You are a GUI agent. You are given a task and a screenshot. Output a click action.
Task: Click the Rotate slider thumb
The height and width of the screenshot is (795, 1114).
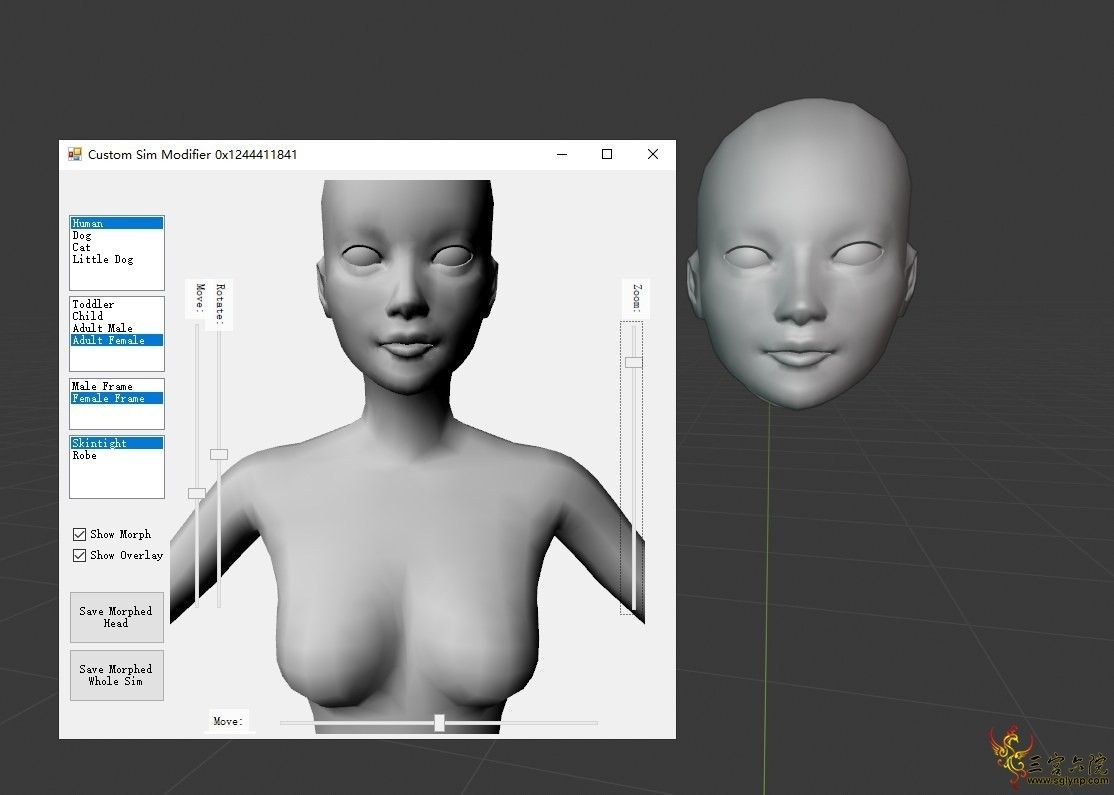[x=219, y=454]
